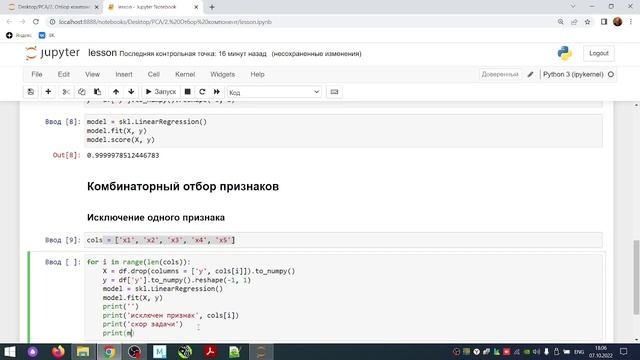Open the Edit menu

click(64, 74)
